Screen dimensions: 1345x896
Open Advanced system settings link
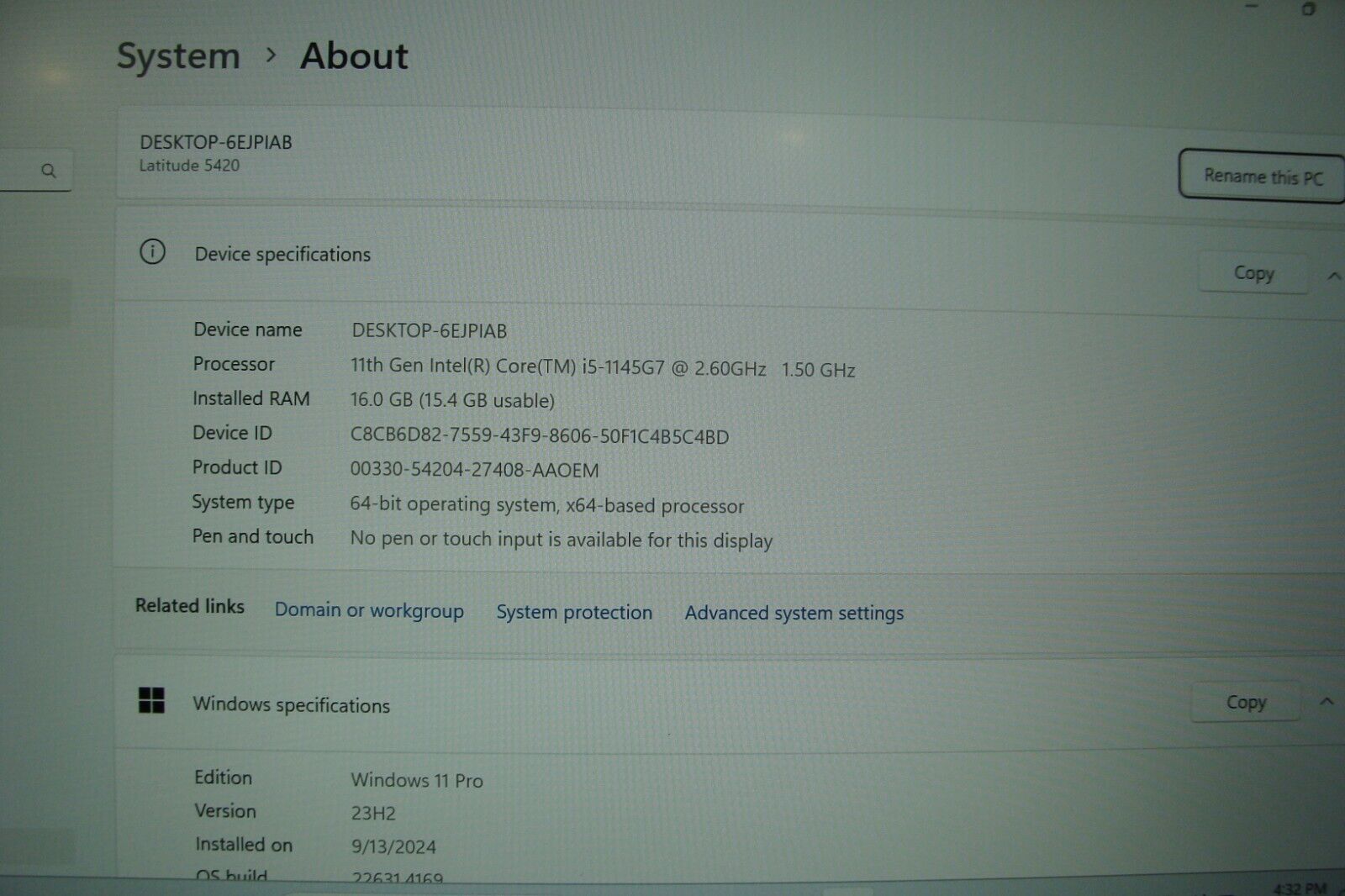[794, 614]
